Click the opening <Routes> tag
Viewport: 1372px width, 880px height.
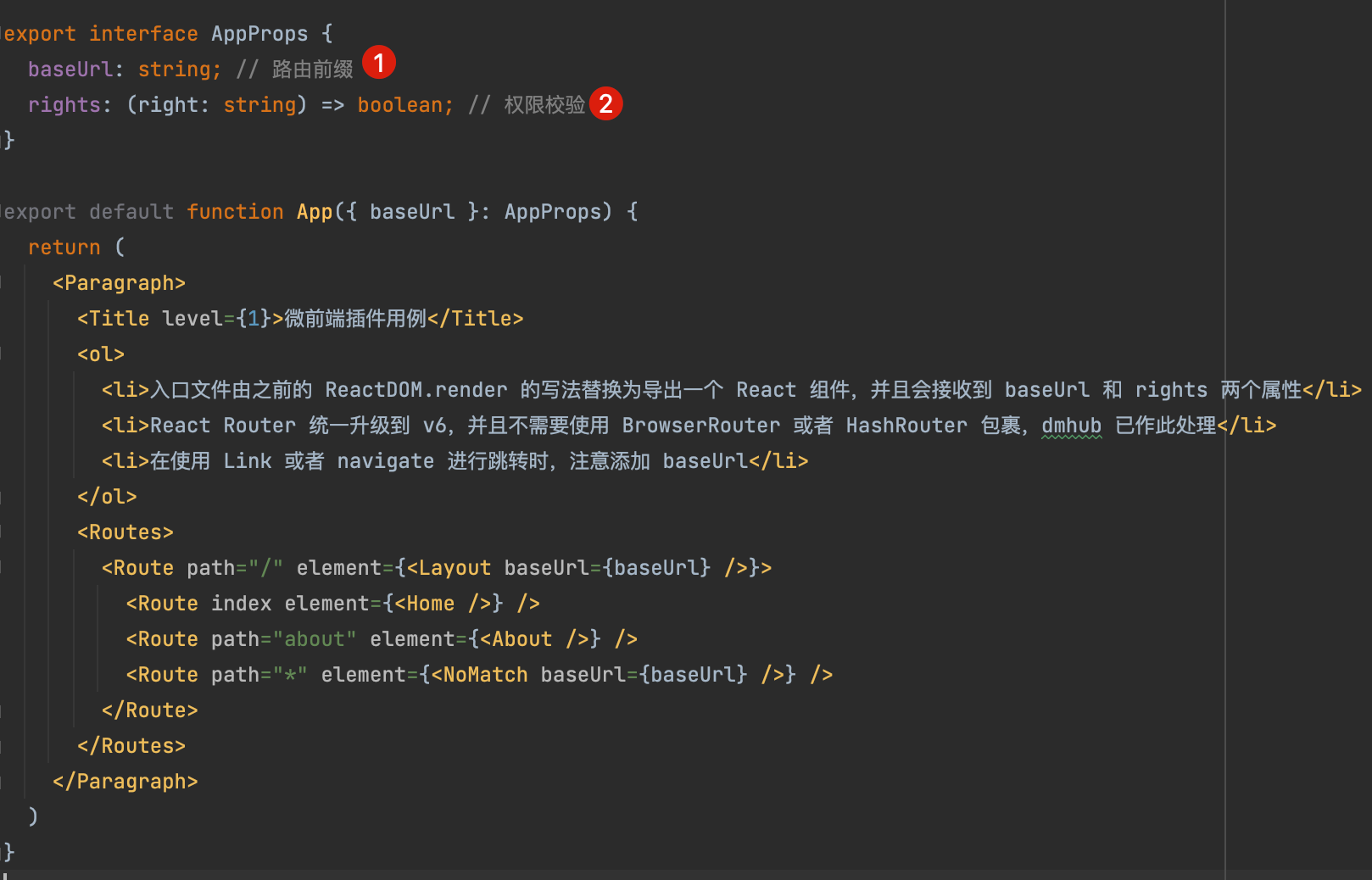pyautogui.click(x=125, y=532)
